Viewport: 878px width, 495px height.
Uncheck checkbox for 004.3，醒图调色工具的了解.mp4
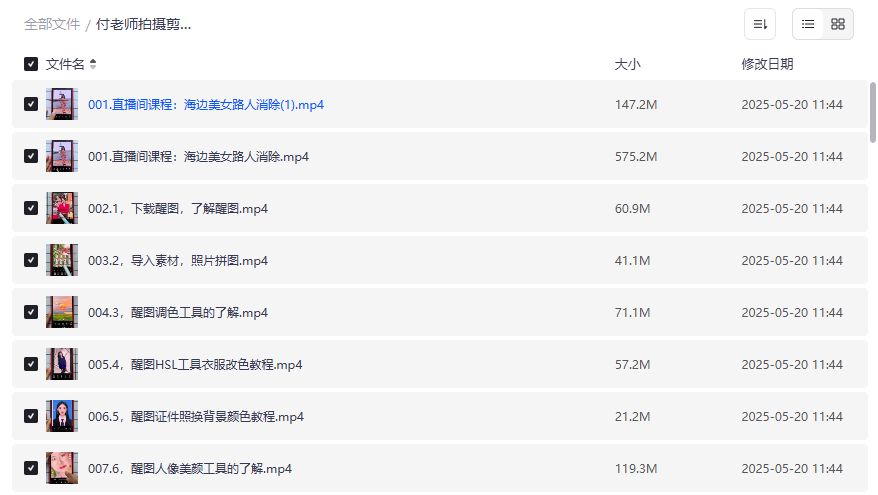point(31,312)
